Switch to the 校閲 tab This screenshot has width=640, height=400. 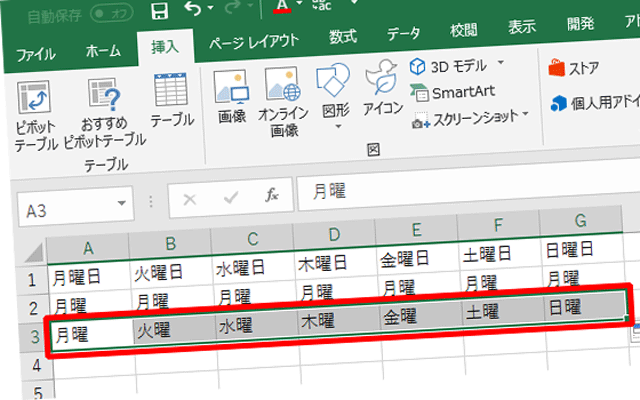click(x=463, y=30)
